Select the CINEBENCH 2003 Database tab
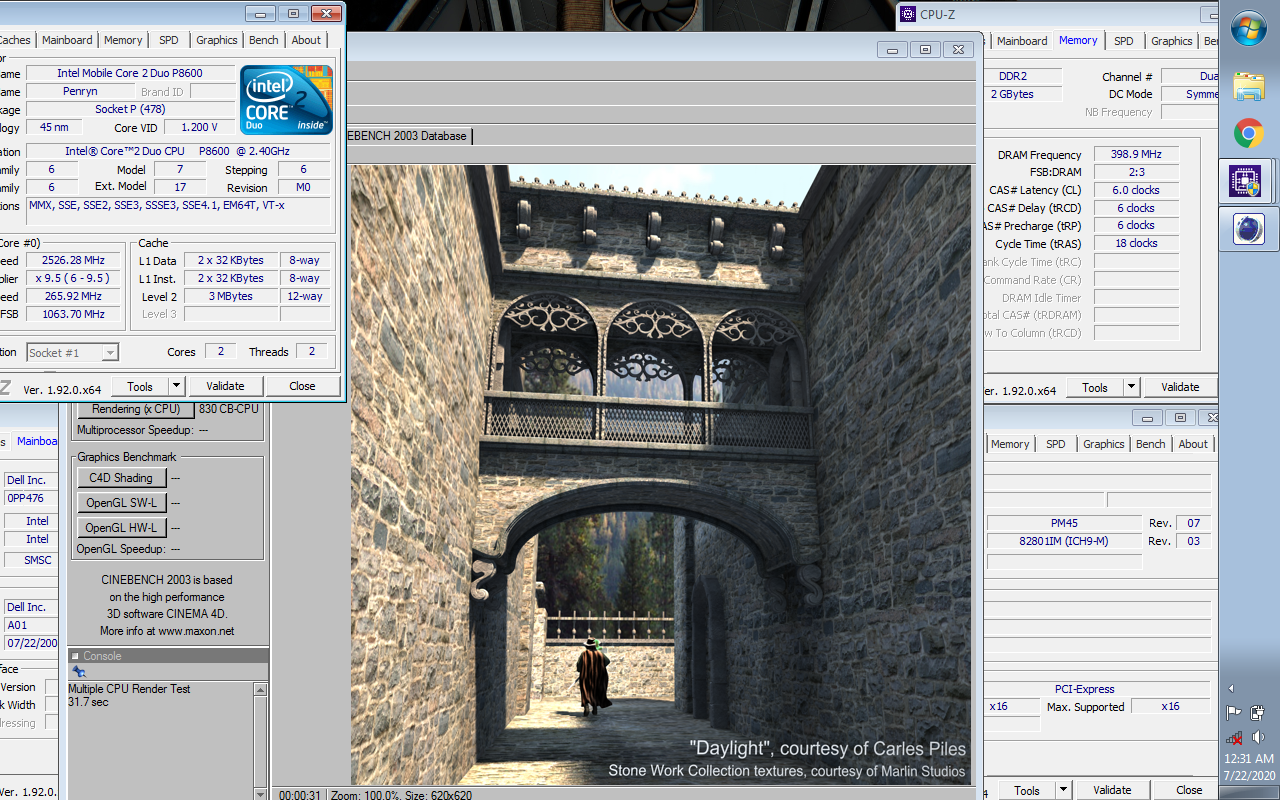This screenshot has height=800, width=1280. [x=408, y=136]
